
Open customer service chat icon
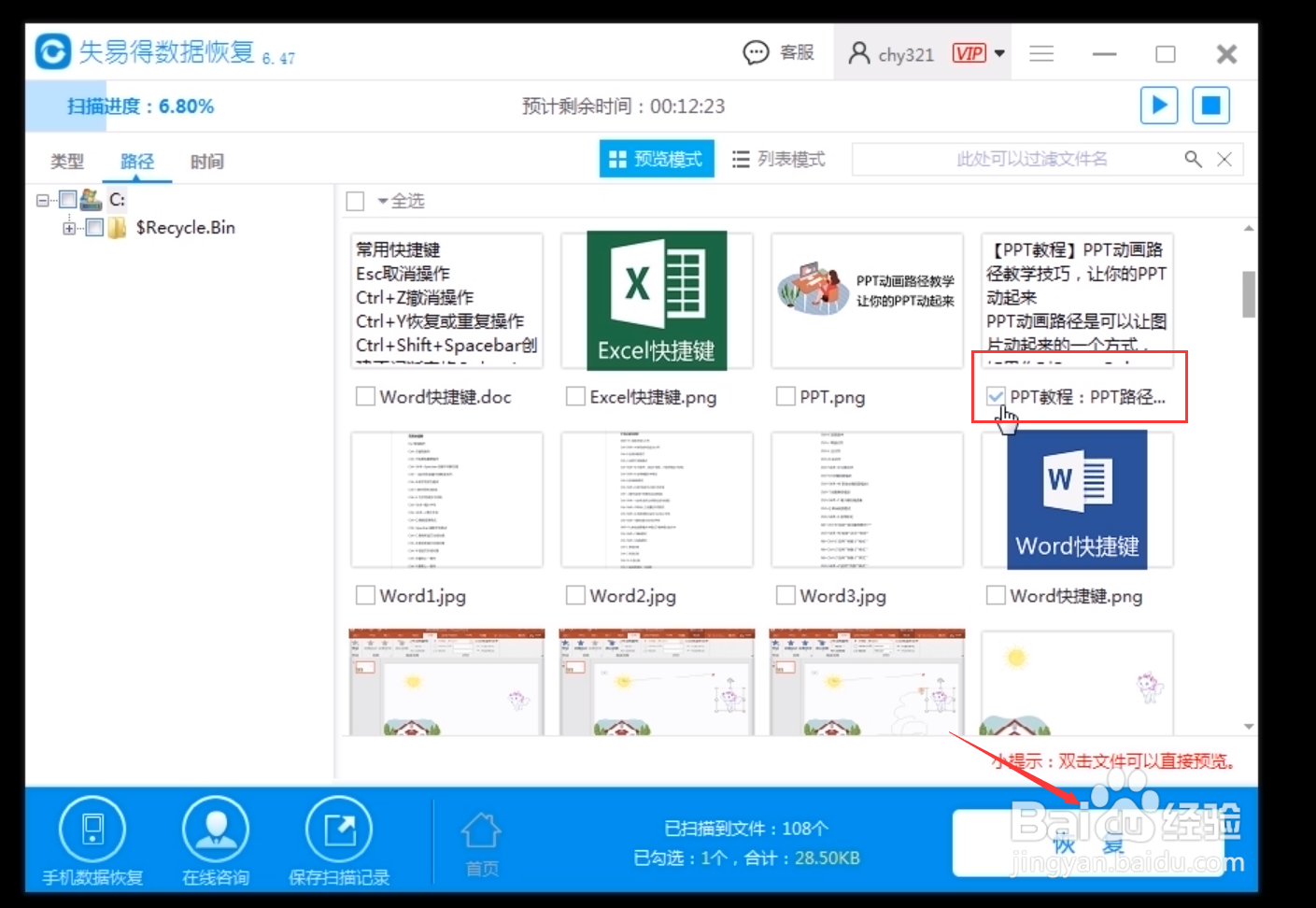point(756,52)
